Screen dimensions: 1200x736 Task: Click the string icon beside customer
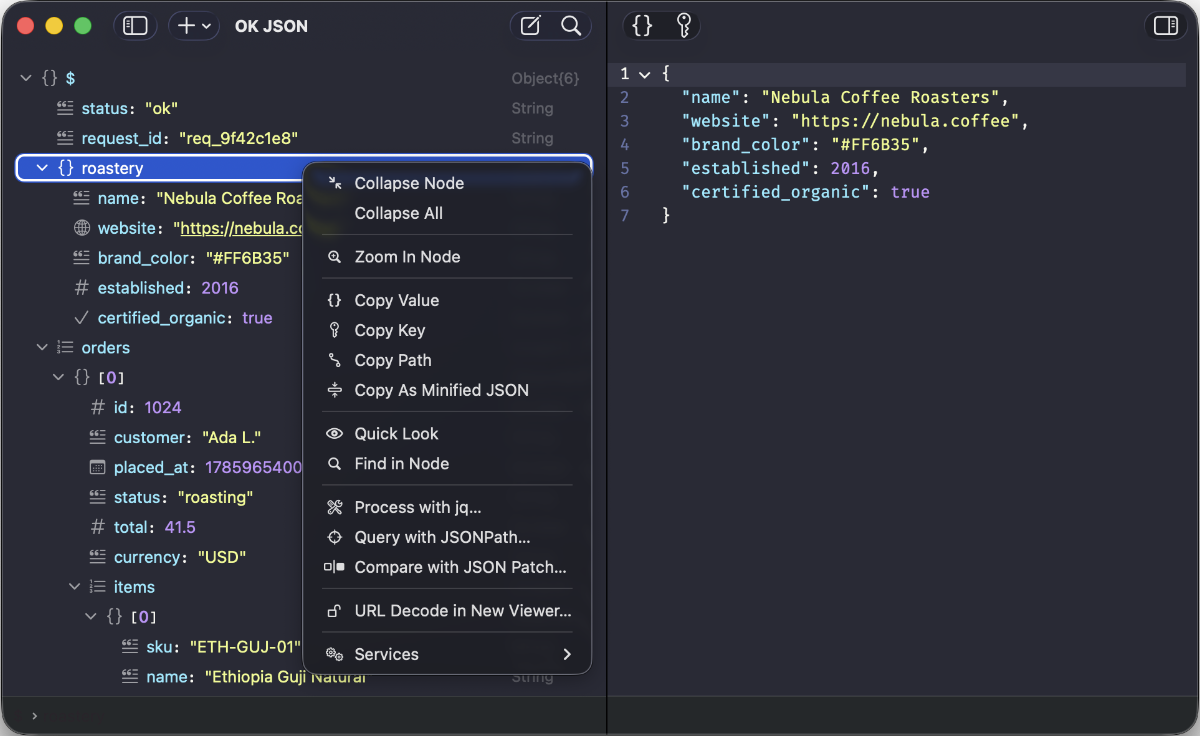pos(98,437)
